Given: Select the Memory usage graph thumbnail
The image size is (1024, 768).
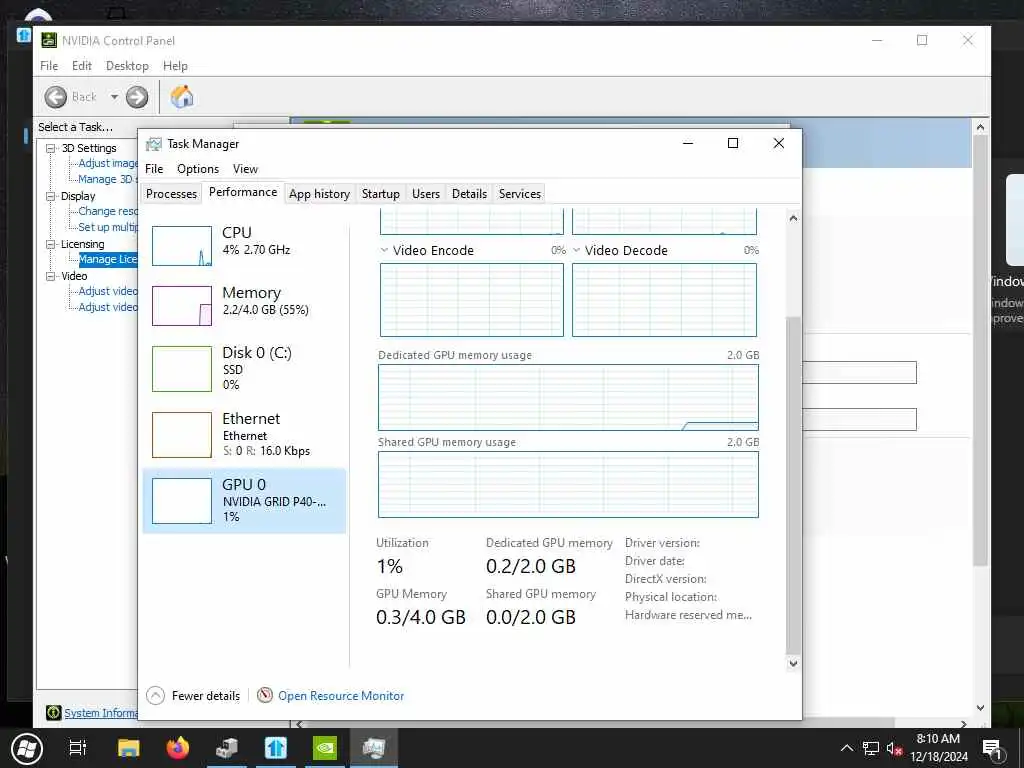Looking at the screenshot, I should (x=182, y=306).
